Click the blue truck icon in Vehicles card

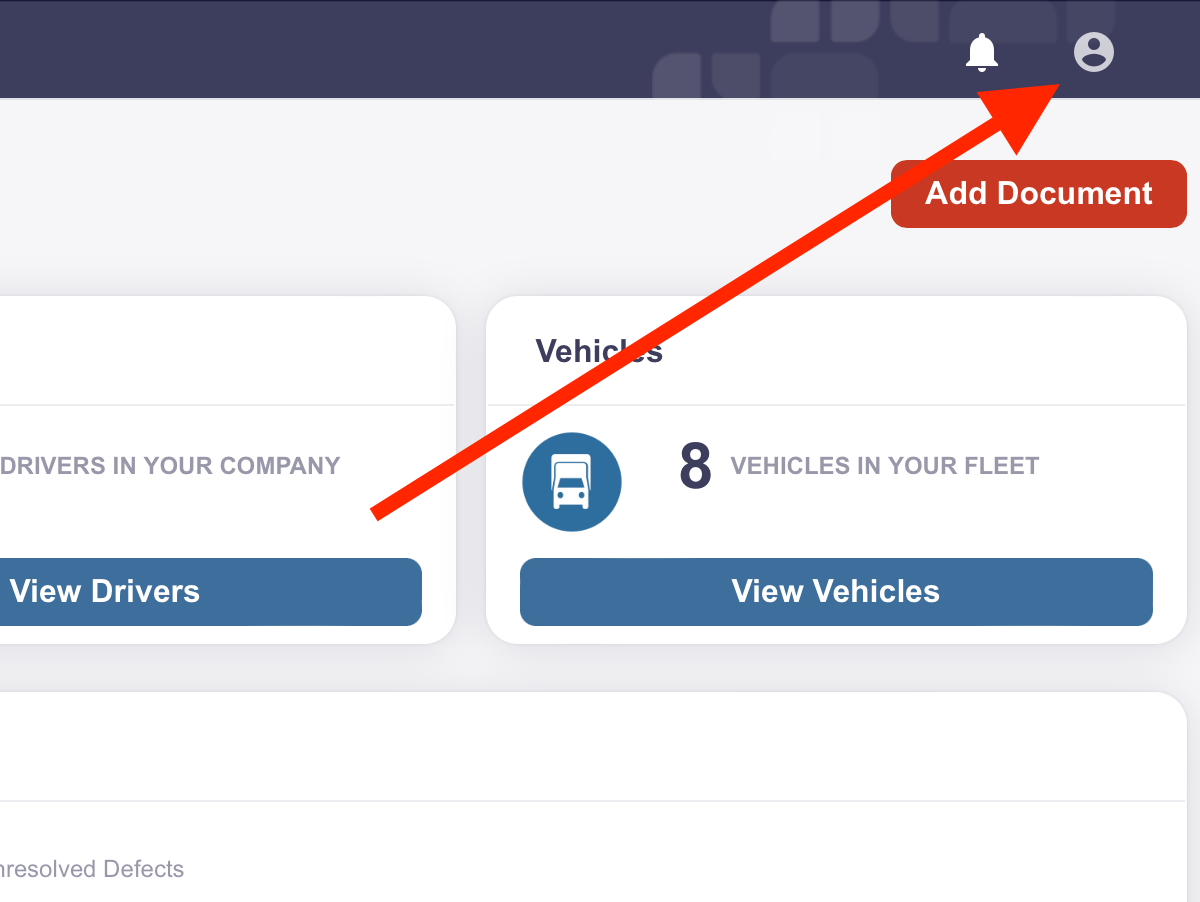click(572, 482)
